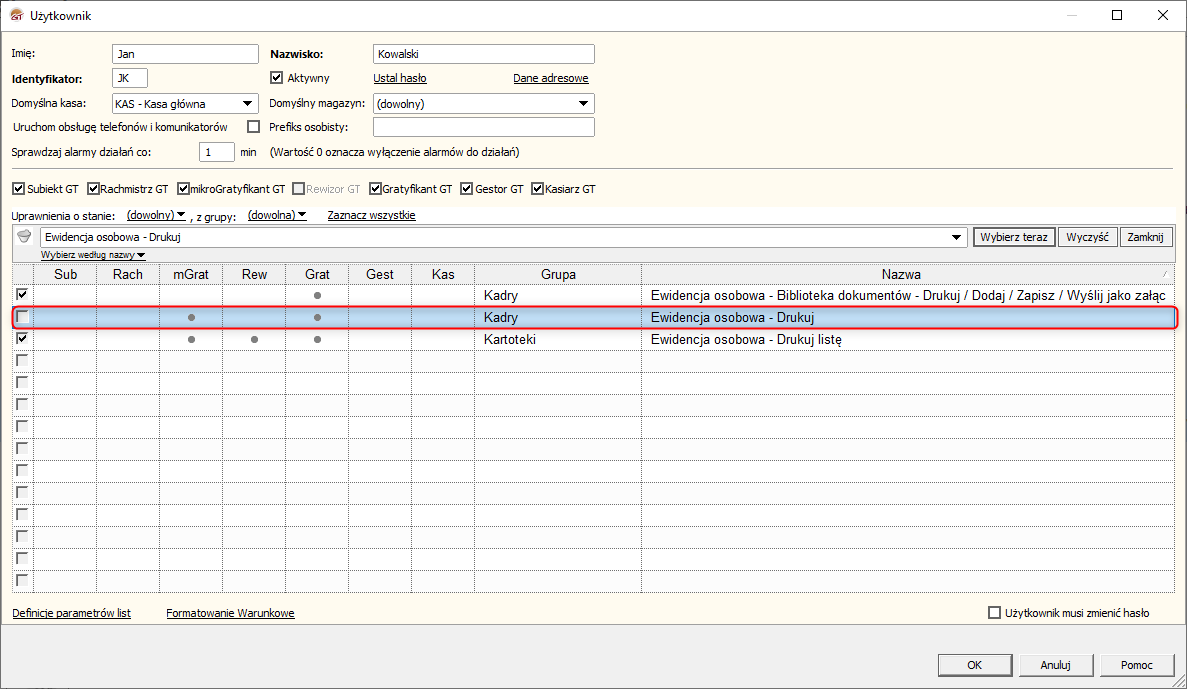Sort by the Rew column header
Screen dimensions: 1187x689
click(x=254, y=274)
